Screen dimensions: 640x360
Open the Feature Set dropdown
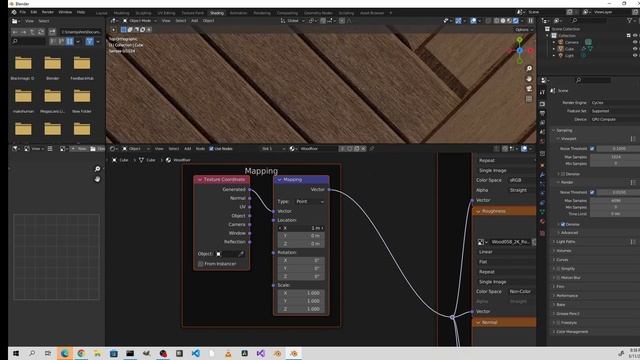(615, 111)
